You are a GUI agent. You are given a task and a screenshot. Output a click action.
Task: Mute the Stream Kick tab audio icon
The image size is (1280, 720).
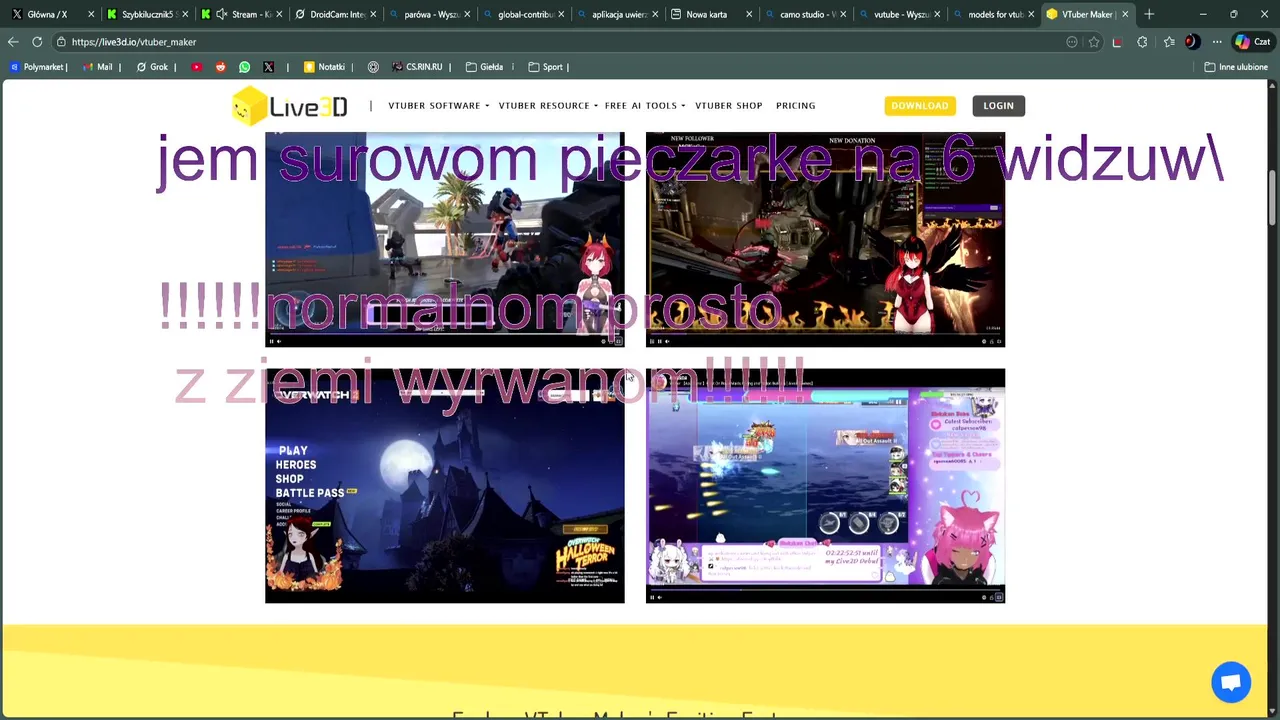(221, 14)
